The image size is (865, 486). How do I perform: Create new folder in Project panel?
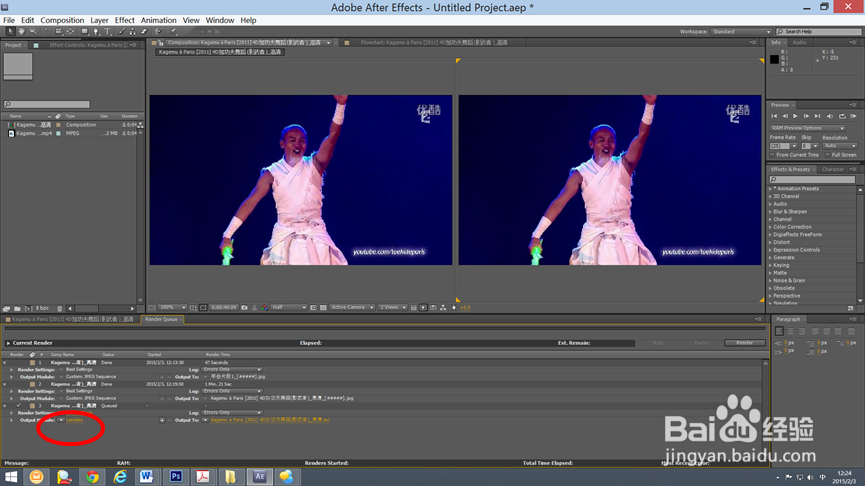point(17,308)
